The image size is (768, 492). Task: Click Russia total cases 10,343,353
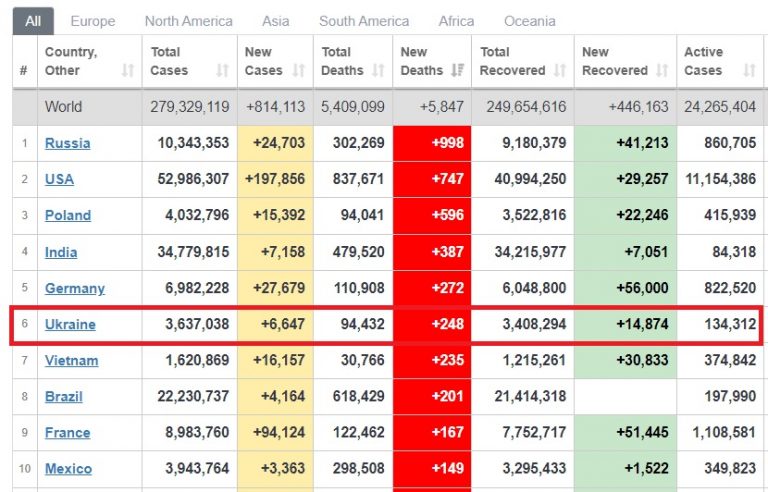[193, 143]
